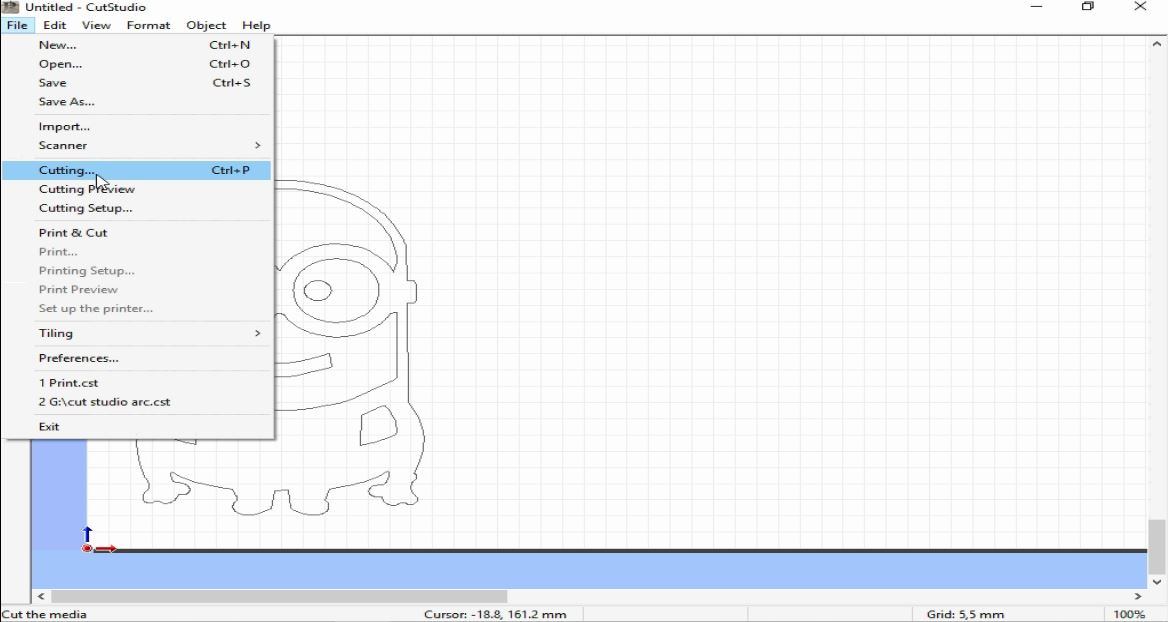Click vertical scrollbar up arrow
Viewport: 1168px width, 622px height.
coord(1157,44)
